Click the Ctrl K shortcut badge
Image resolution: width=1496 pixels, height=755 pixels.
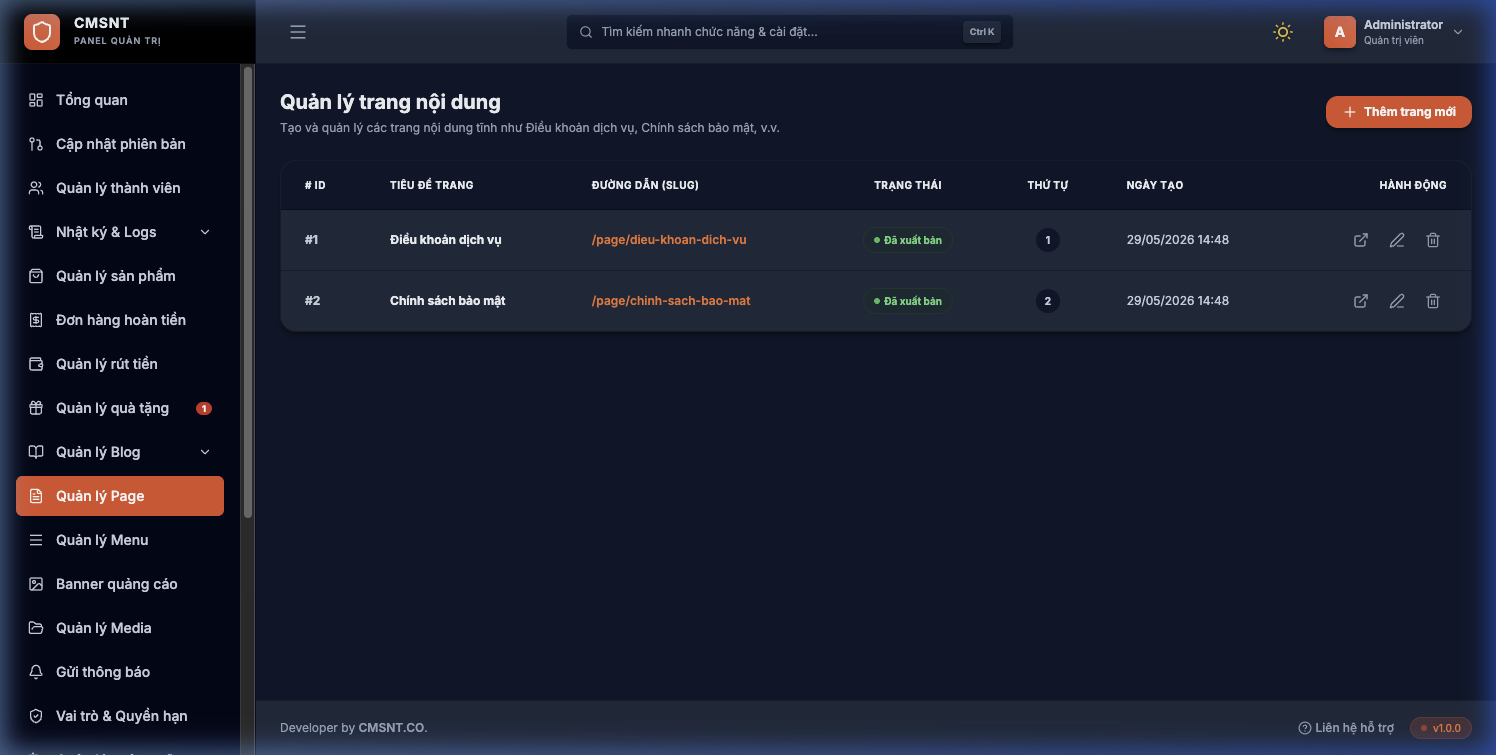(x=982, y=32)
